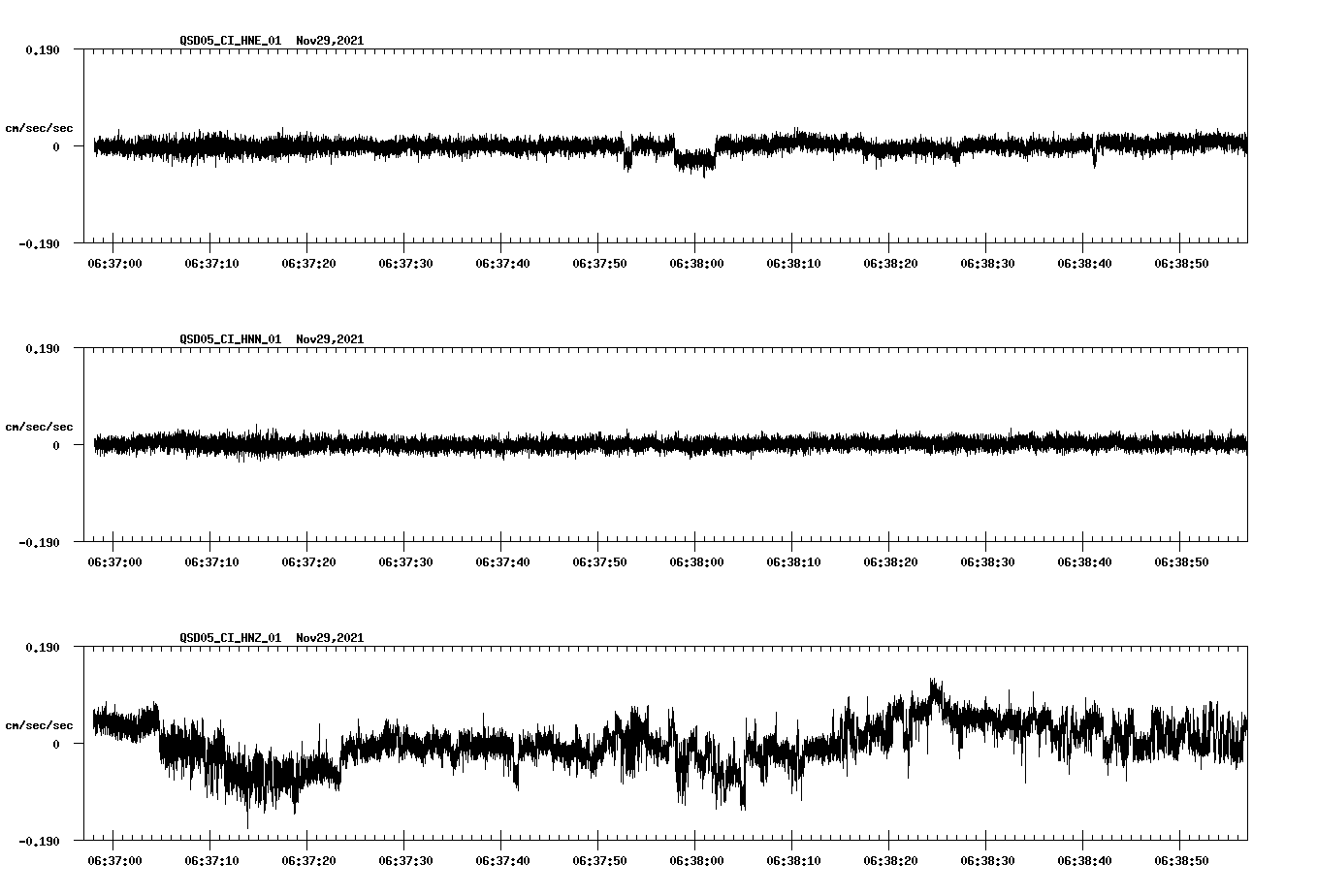Click the cm/sec/sec unit label on HNE plot
Image resolution: width=1317 pixels, height=896 pixels.
click(x=39, y=128)
